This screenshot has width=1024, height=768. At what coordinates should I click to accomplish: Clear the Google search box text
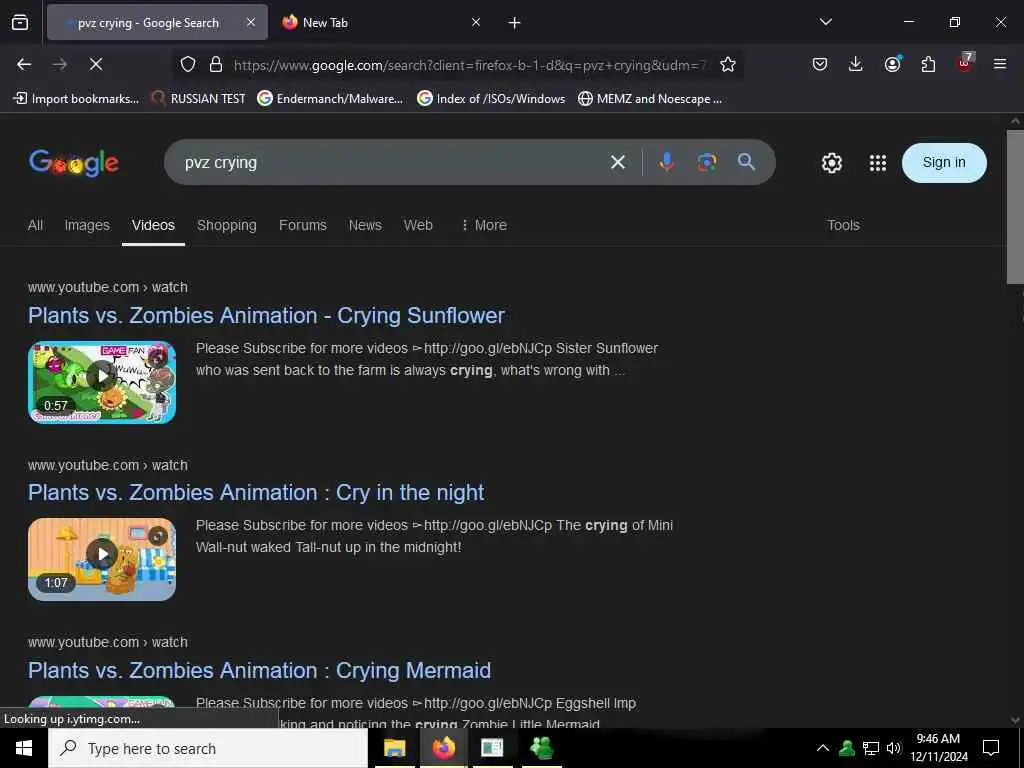[617, 162]
